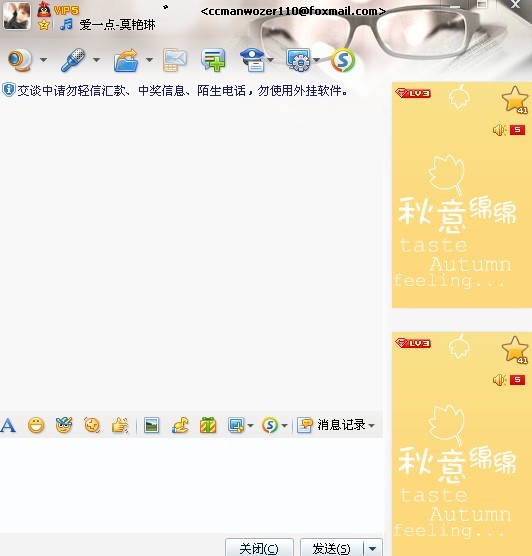
Task: Start a video call with the webcam icon
Action: (20, 60)
